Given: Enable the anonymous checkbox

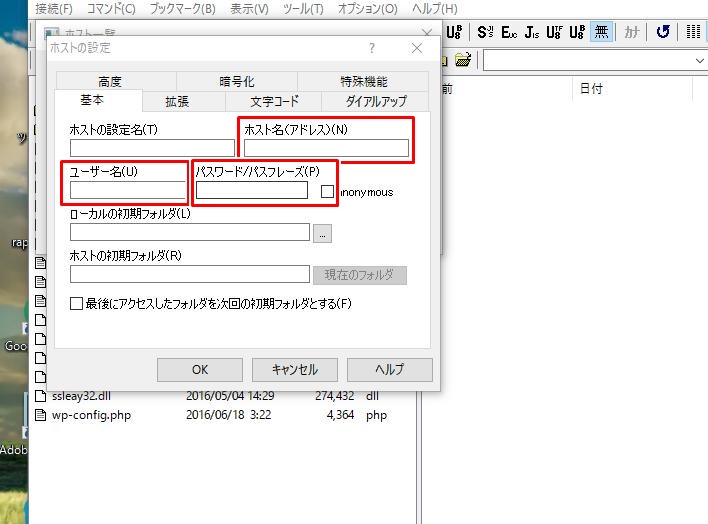Looking at the screenshot, I should click(x=327, y=192).
